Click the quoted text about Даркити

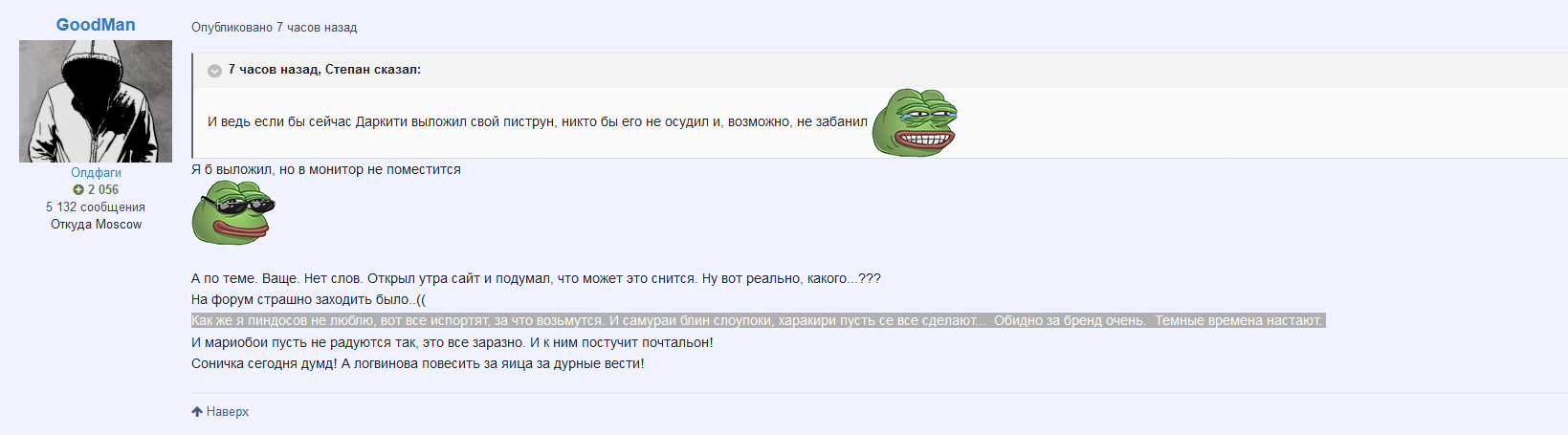538,122
